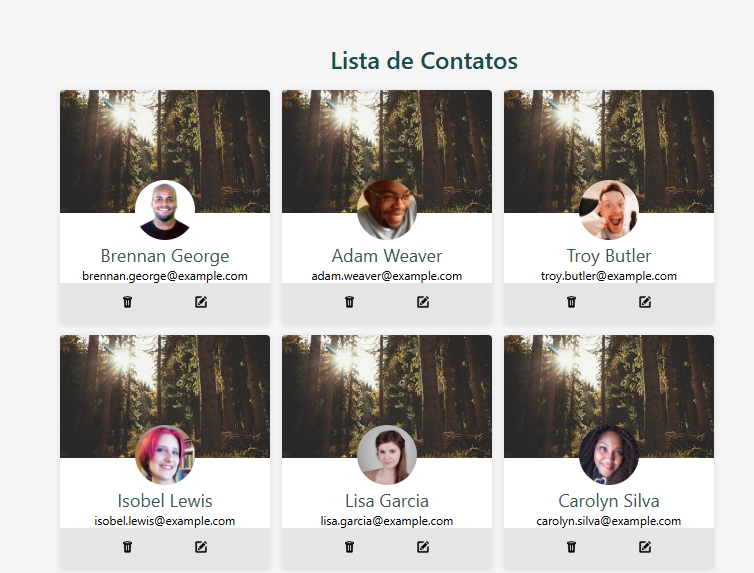The width and height of the screenshot is (754, 573).
Task: Click the edit icon for Isobel Lewis
Action: pos(201,547)
